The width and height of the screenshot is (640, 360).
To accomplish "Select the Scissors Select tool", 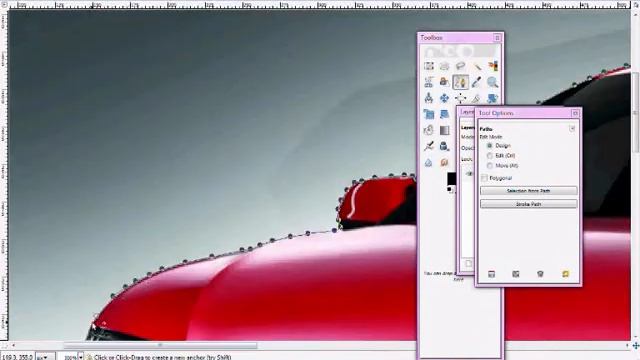I will 429,82.
